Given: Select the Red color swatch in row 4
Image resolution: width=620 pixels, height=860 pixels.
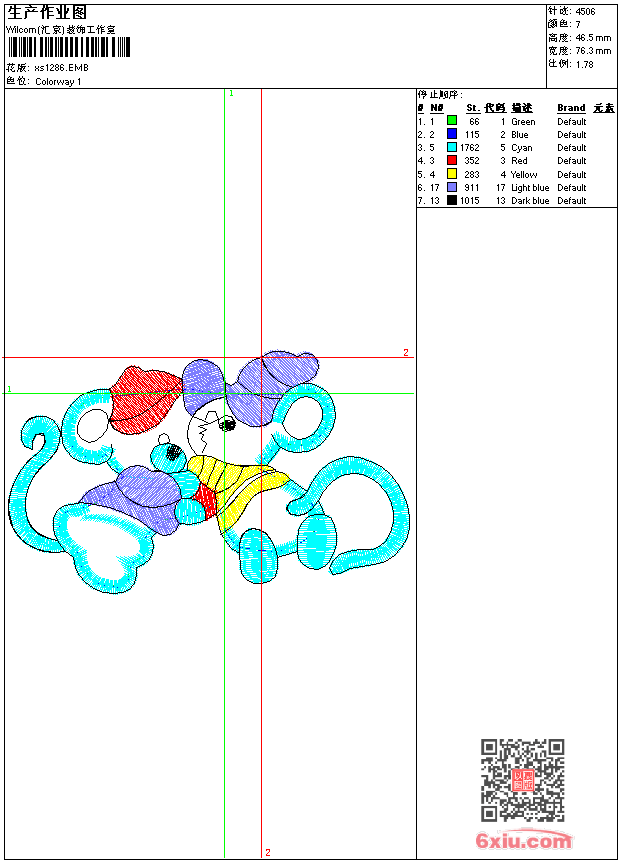Looking at the screenshot, I should click(x=452, y=160).
